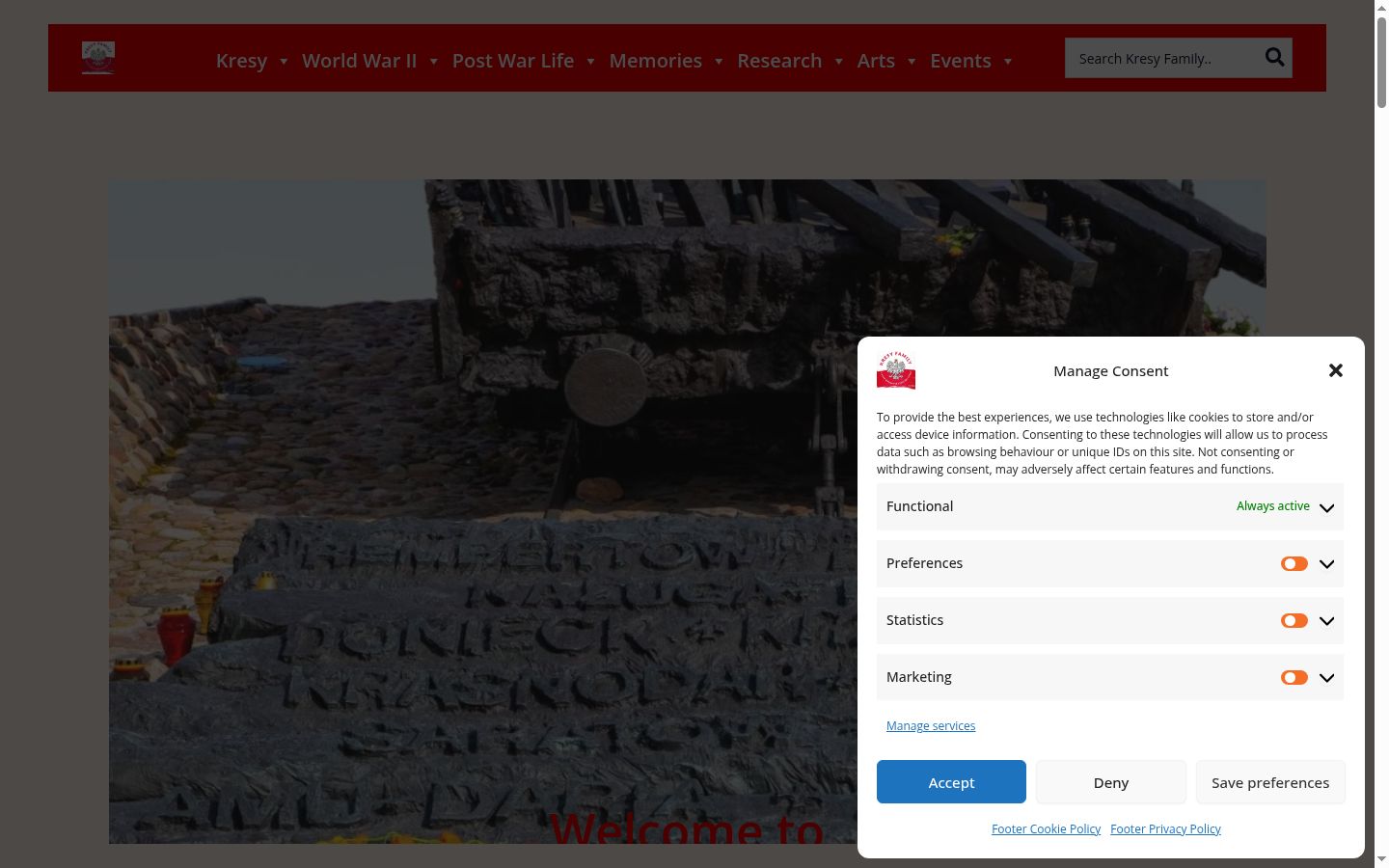The image size is (1389, 868).
Task: Expand the Preferences category chevron
Action: point(1327,564)
